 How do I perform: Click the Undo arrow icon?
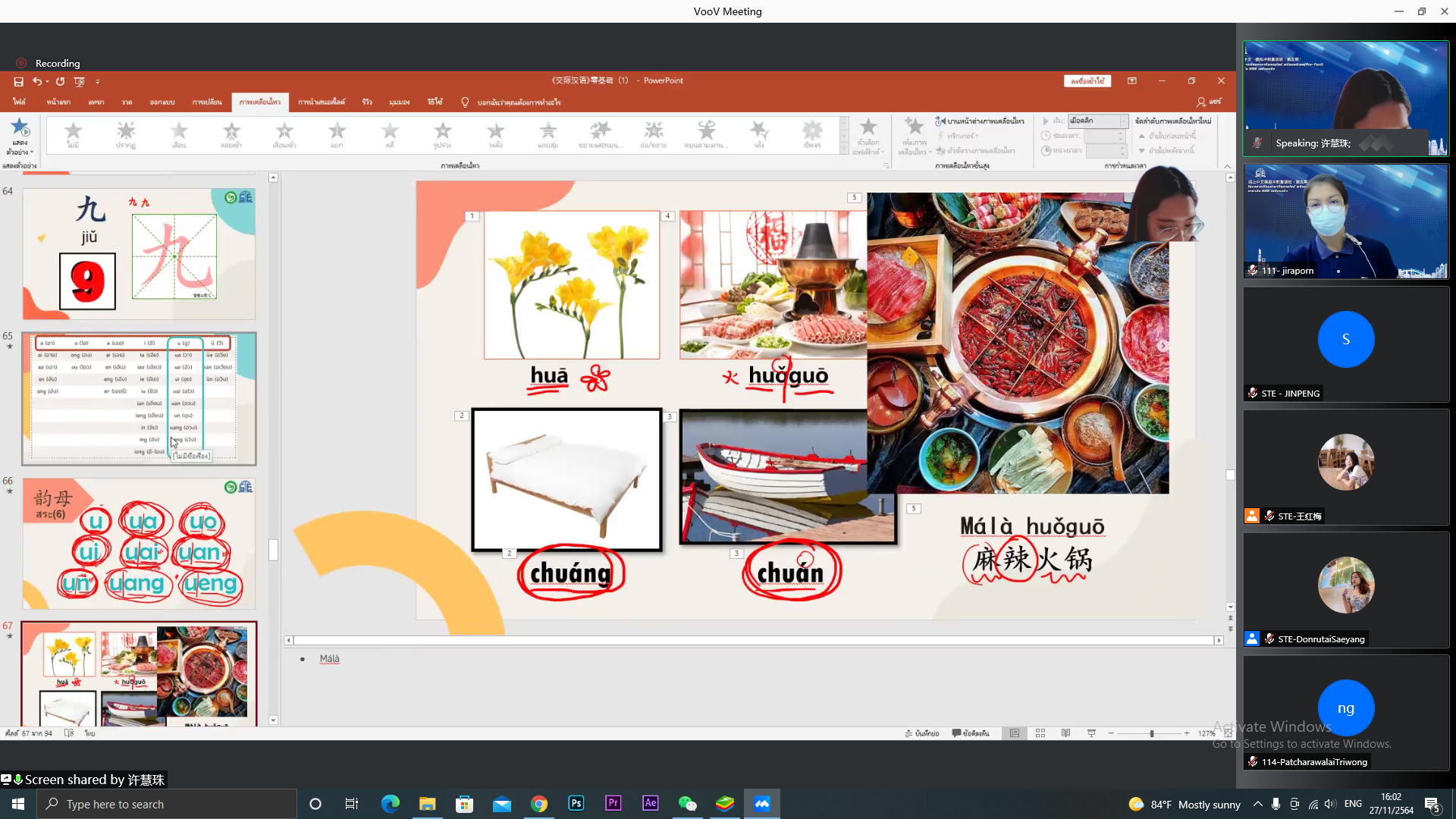tap(36, 81)
